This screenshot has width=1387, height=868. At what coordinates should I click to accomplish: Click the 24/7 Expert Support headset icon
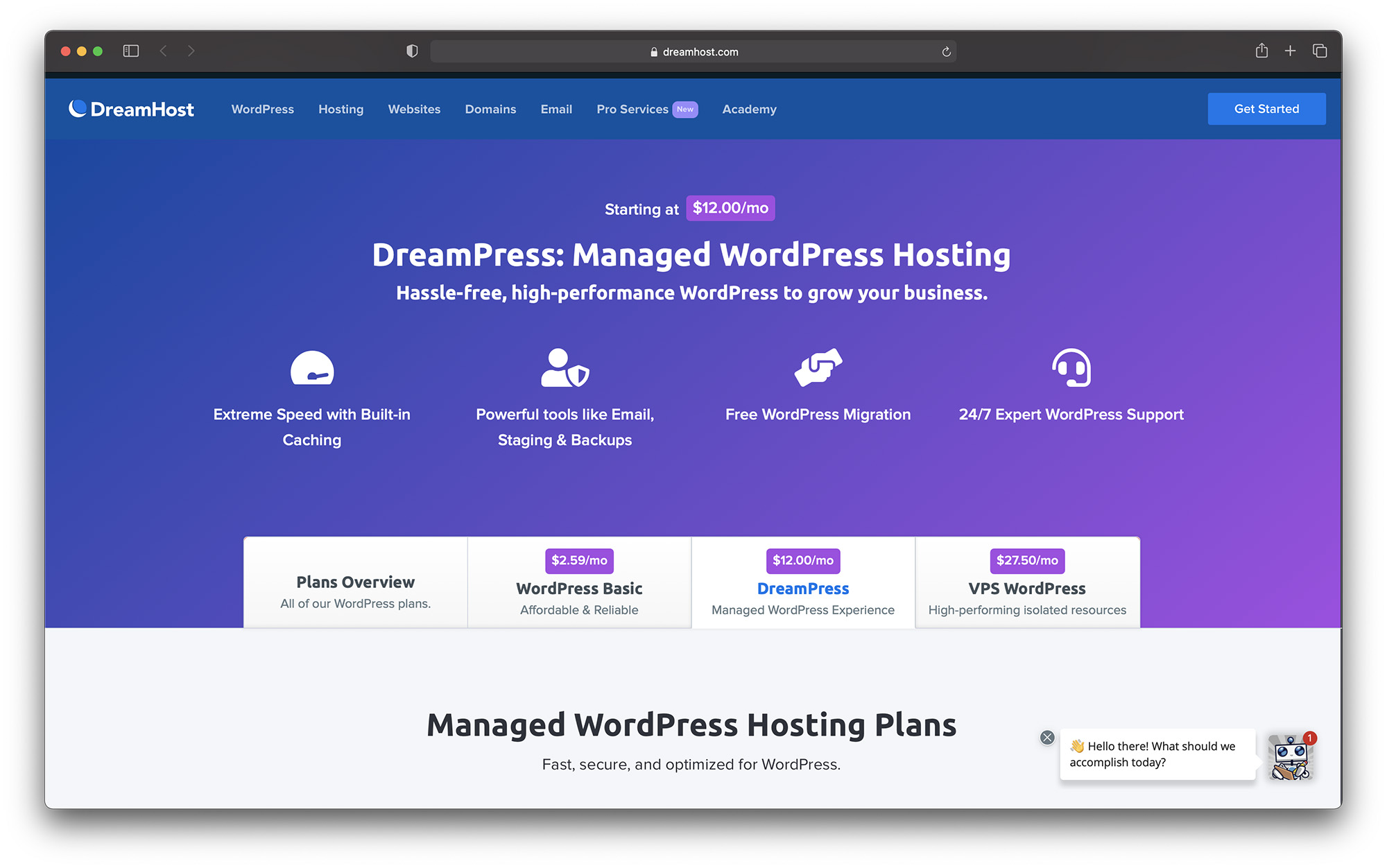click(1071, 368)
